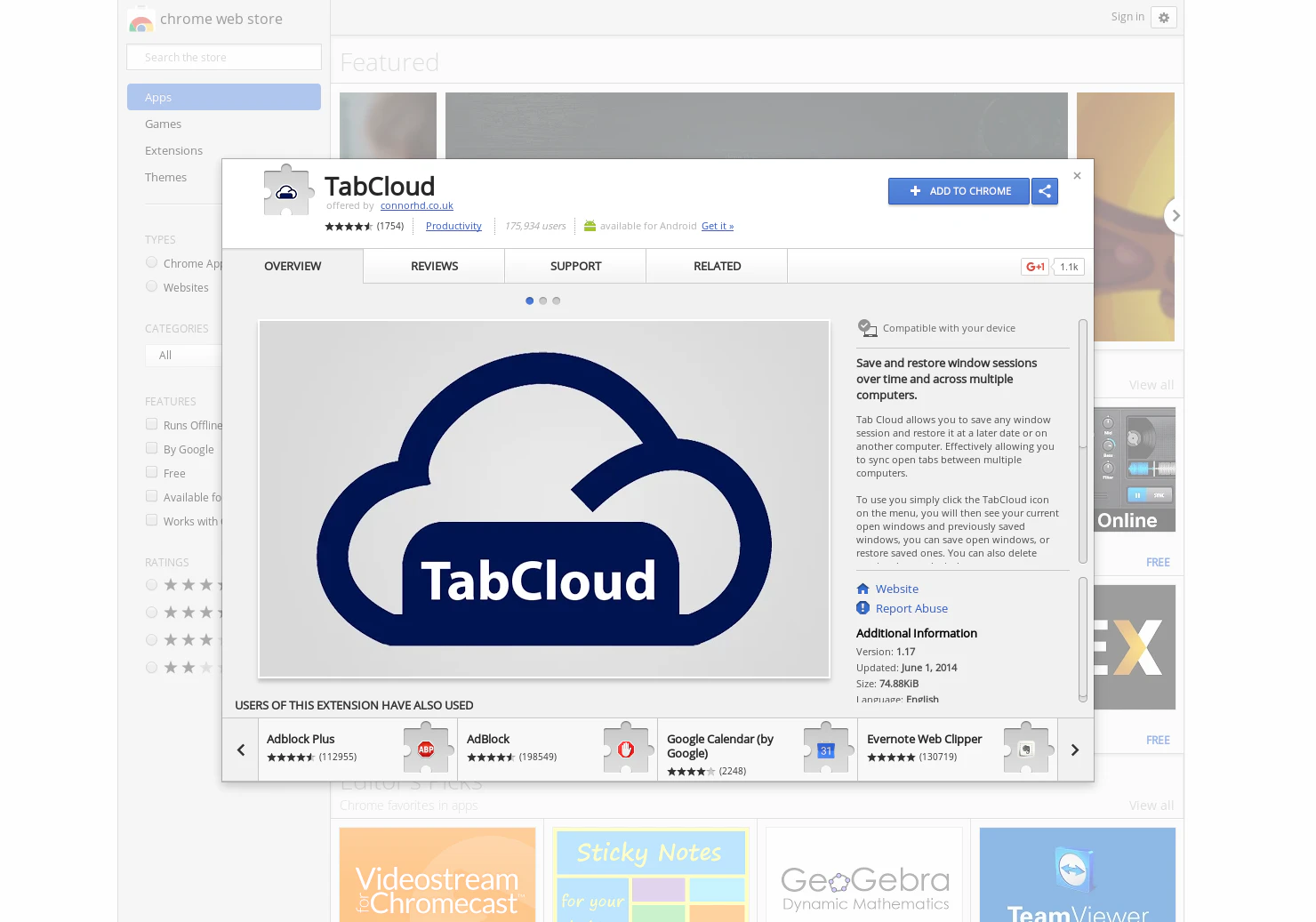
Task: Open the Productivity category link
Action: click(453, 226)
